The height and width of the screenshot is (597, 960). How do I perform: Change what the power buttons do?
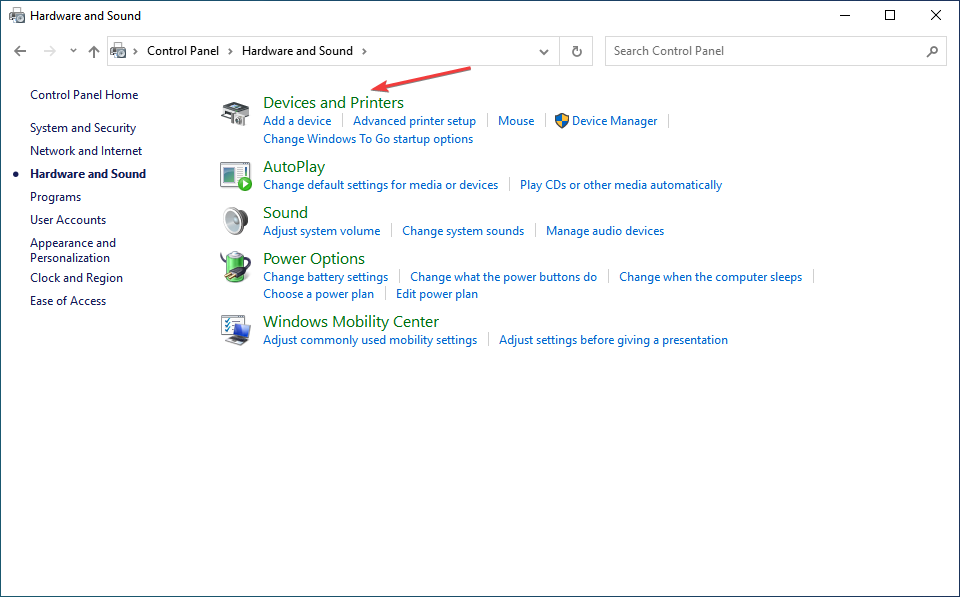(503, 277)
